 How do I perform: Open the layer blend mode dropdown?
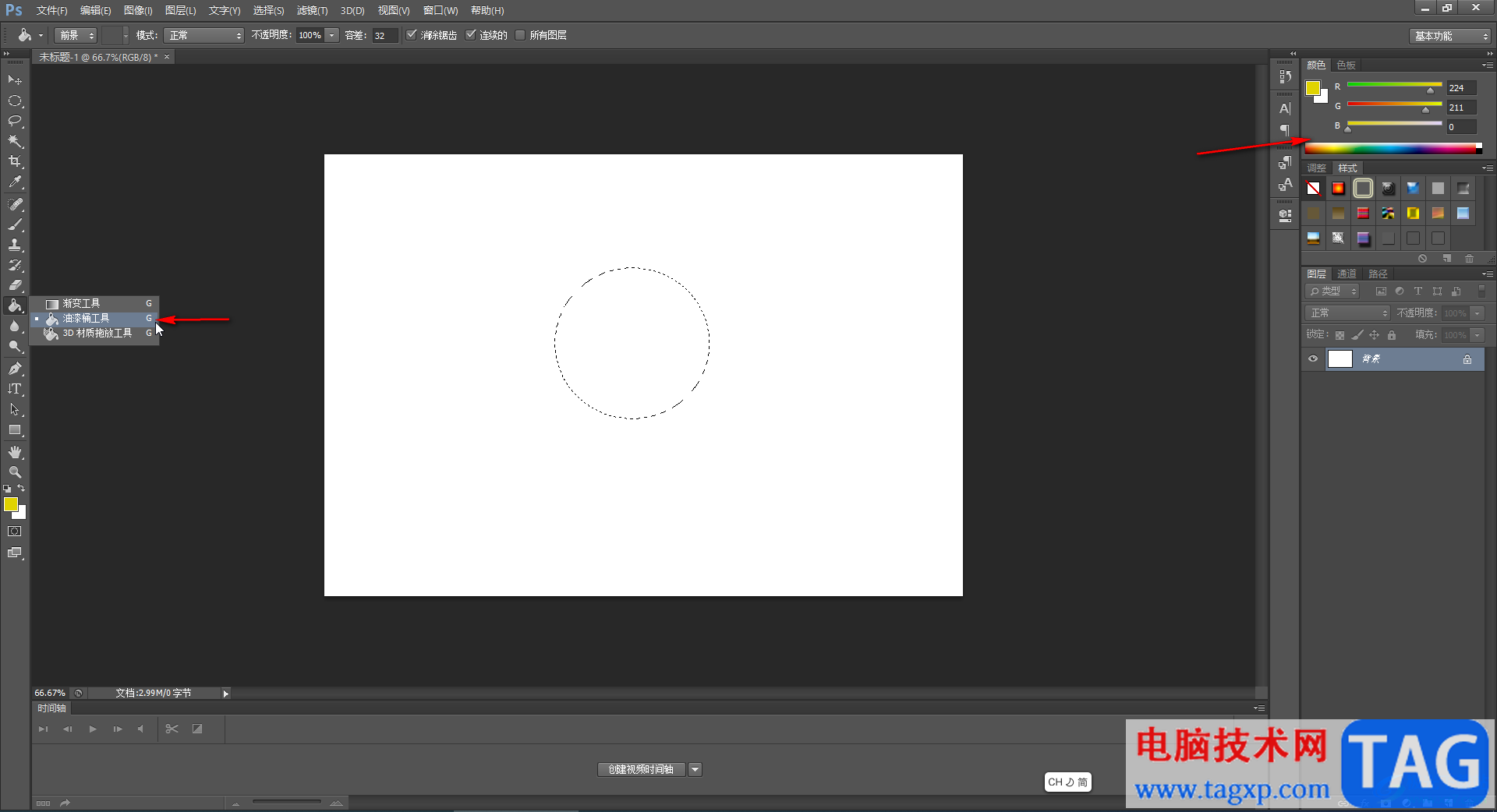pos(1347,313)
